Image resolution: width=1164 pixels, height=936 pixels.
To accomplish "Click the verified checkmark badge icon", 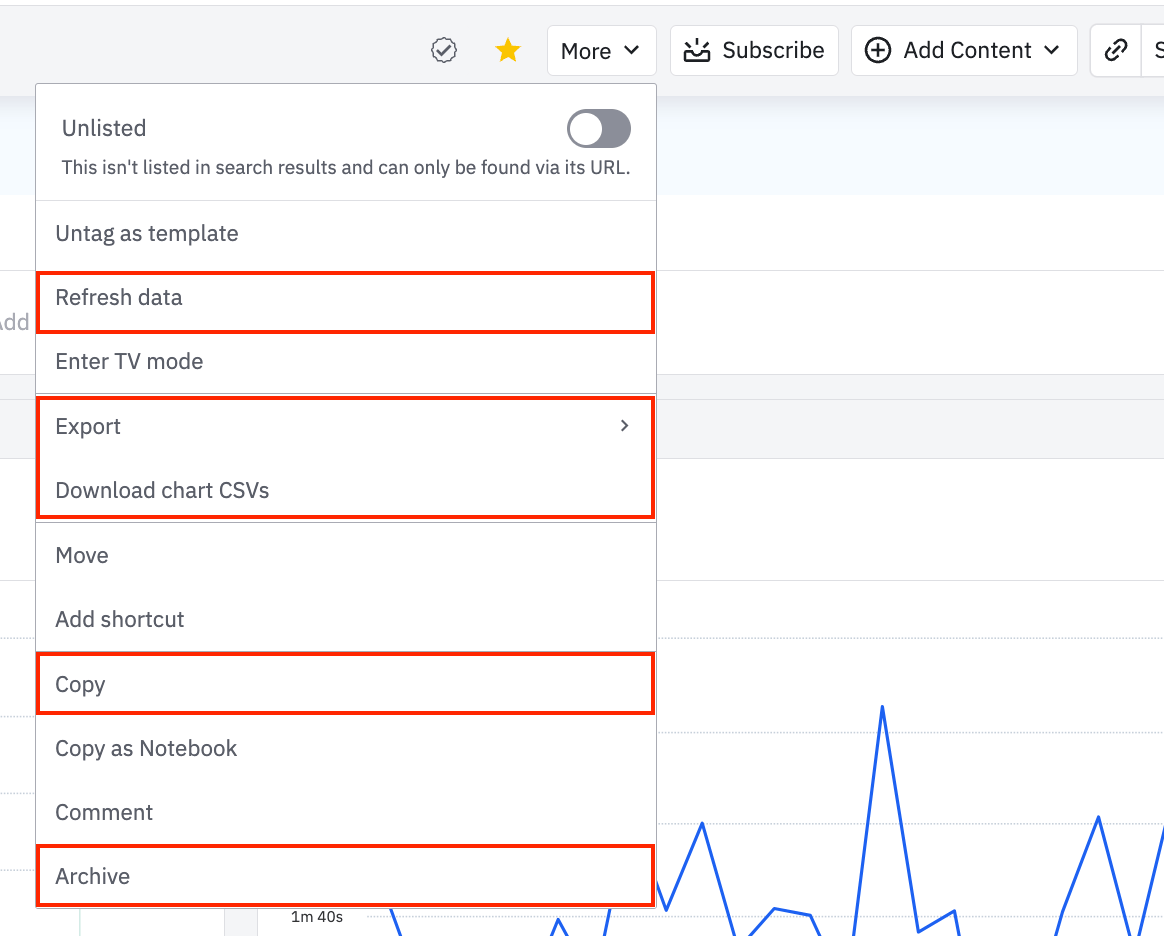I will click(444, 50).
